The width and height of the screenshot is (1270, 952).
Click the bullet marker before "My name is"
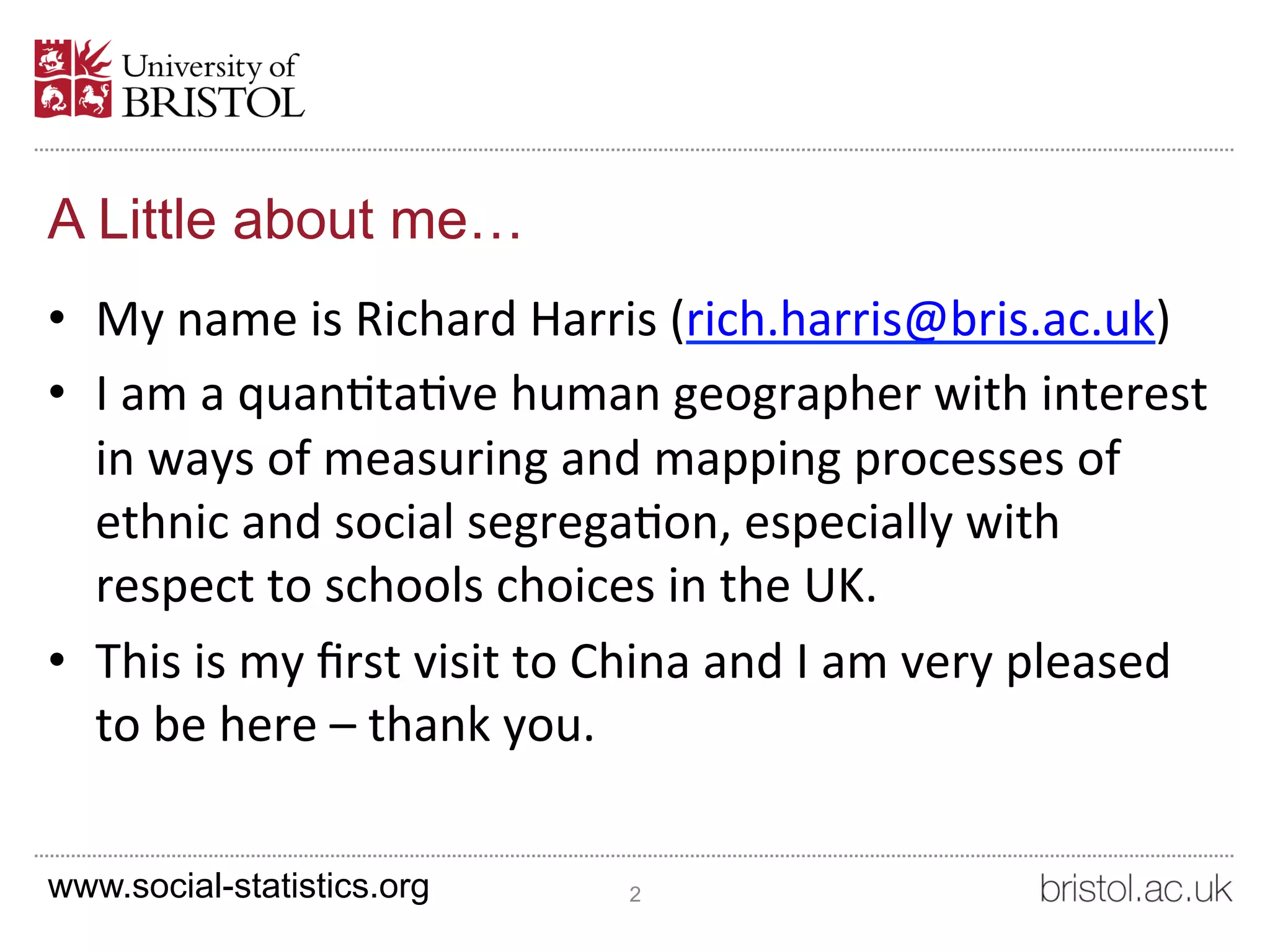[57, 318]
